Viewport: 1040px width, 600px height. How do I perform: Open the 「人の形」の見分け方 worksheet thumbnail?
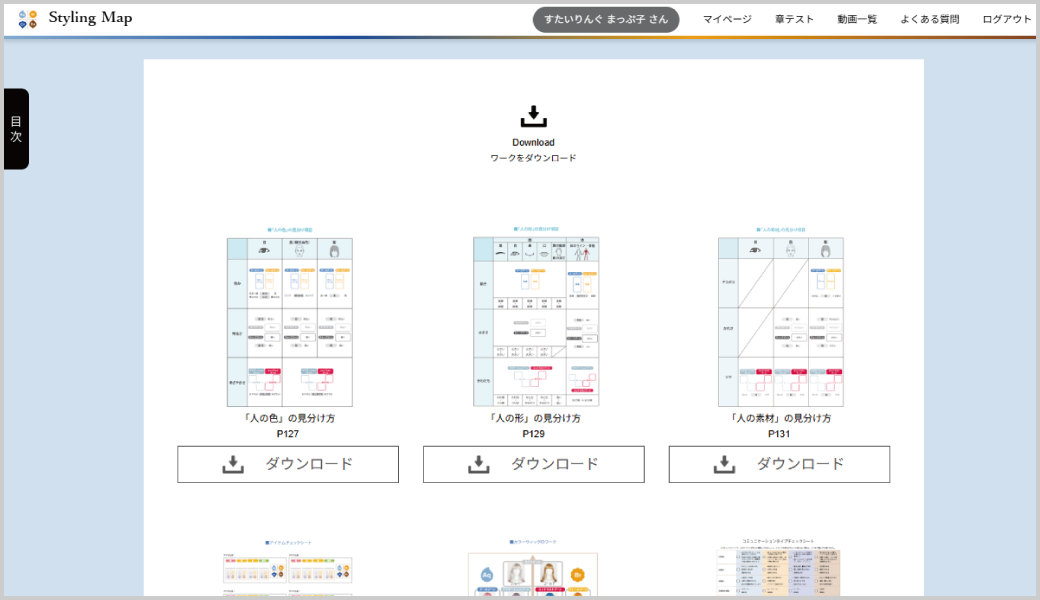(x=535, y=320)
